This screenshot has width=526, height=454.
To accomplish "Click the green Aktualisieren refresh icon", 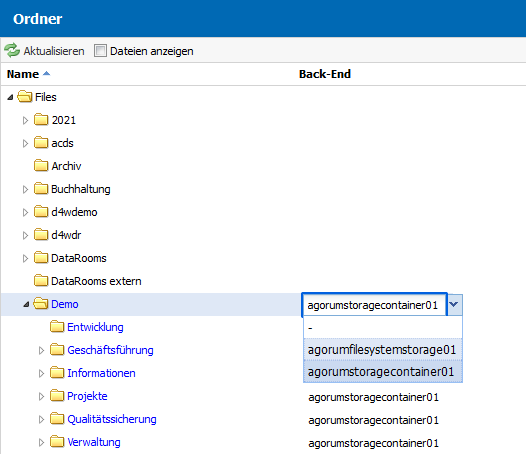I will point(12,51).
